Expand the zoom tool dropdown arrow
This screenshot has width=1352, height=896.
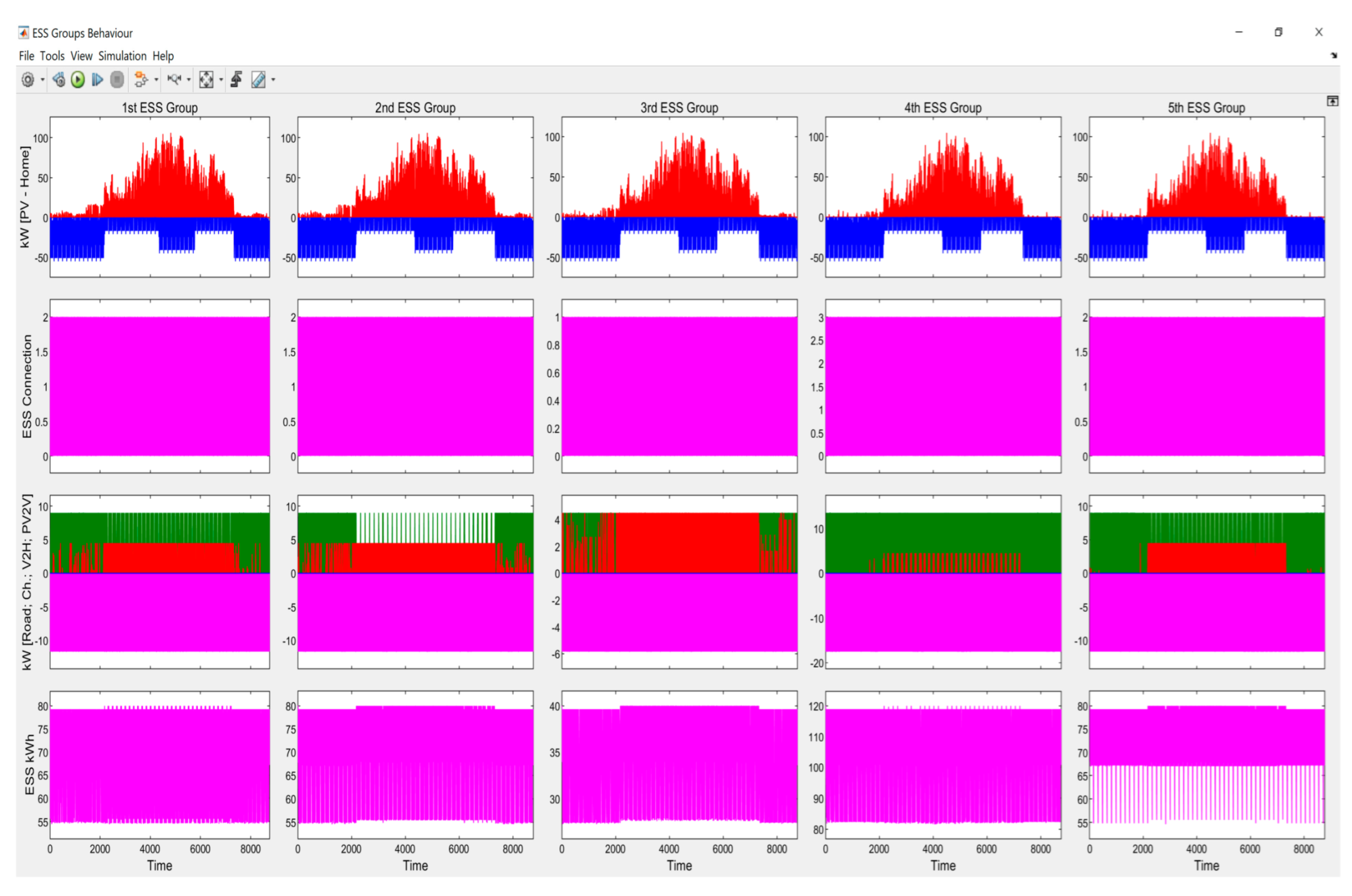tap(189, 80)
